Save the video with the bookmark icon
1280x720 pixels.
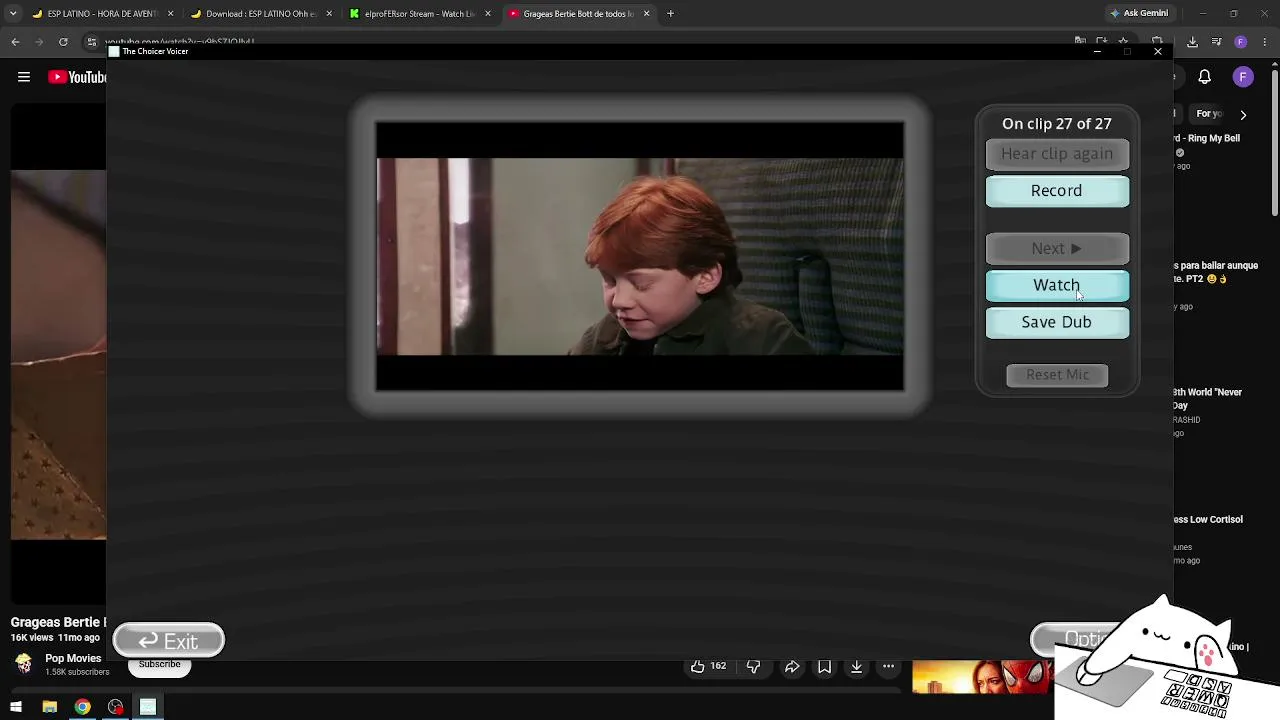click(x=824, y=666)
